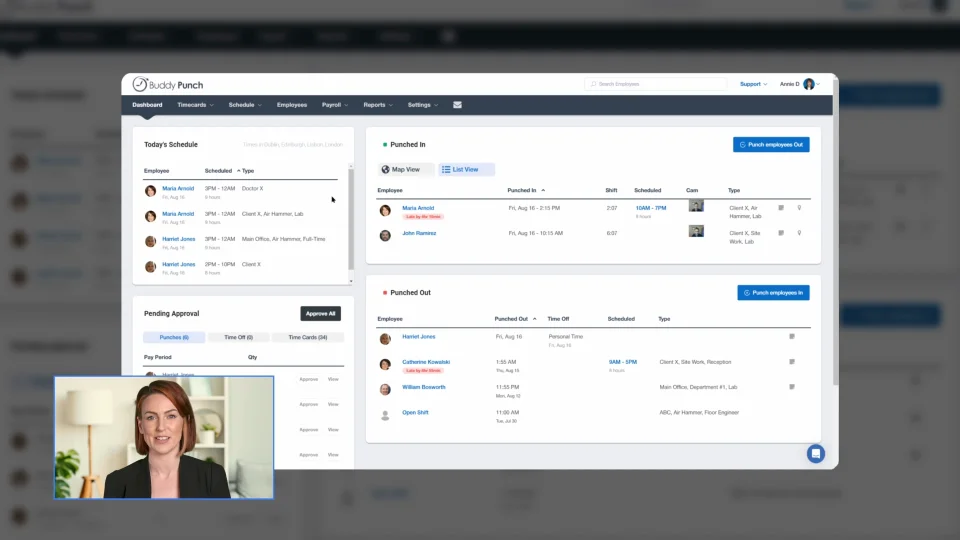Open the chat widget bubble icon
960x540 pixels.
click(x=816, y=454)
